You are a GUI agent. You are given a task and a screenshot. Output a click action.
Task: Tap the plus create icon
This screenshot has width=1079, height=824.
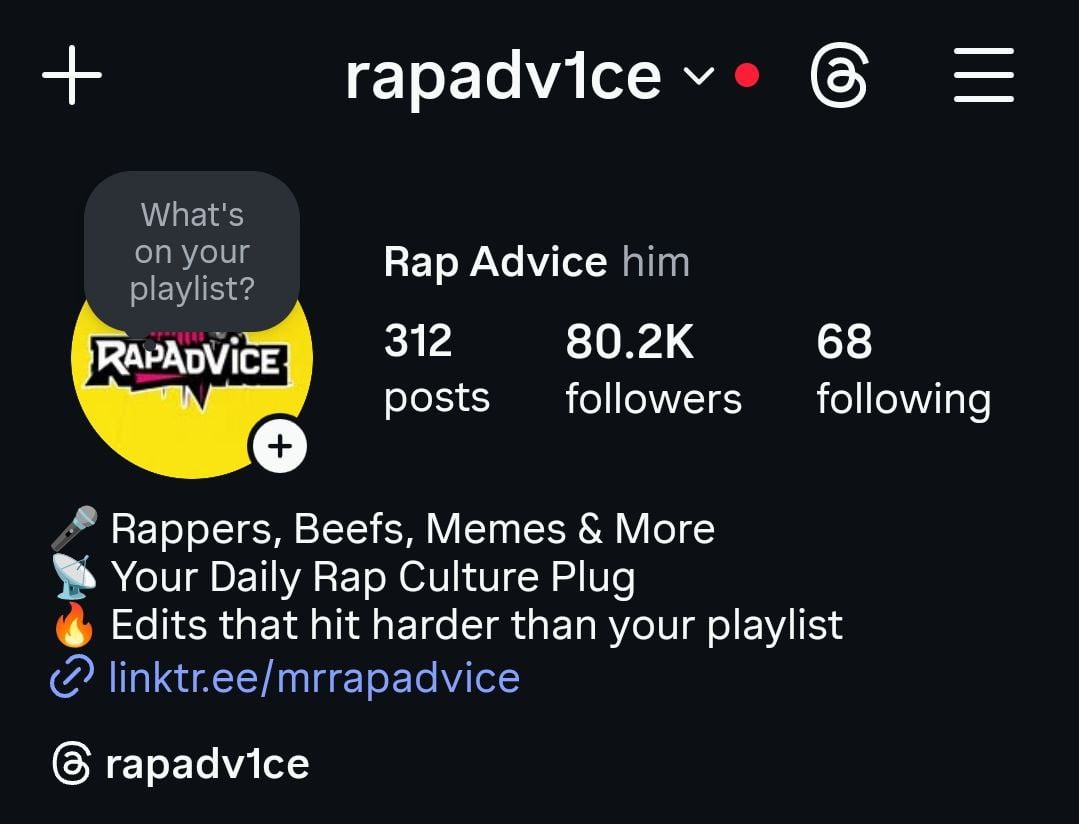pyautogui.click(x=72, y=75)
